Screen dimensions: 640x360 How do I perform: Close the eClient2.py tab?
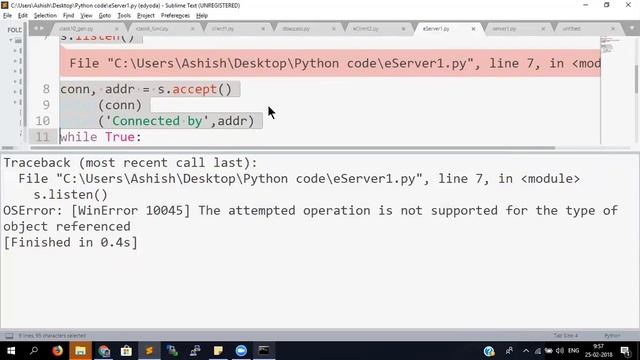tap(403, 29)
